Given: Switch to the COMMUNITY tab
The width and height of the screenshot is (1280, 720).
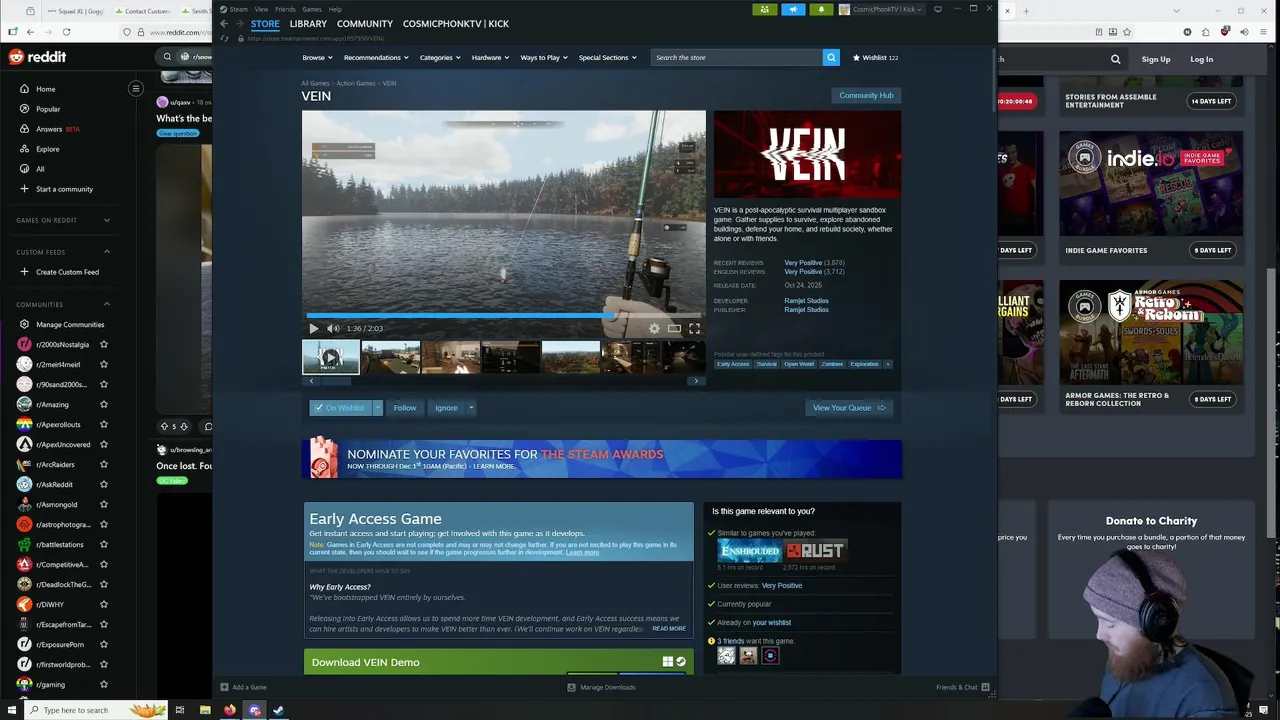Looking at the screenshot, I should [x=365, y=24].
